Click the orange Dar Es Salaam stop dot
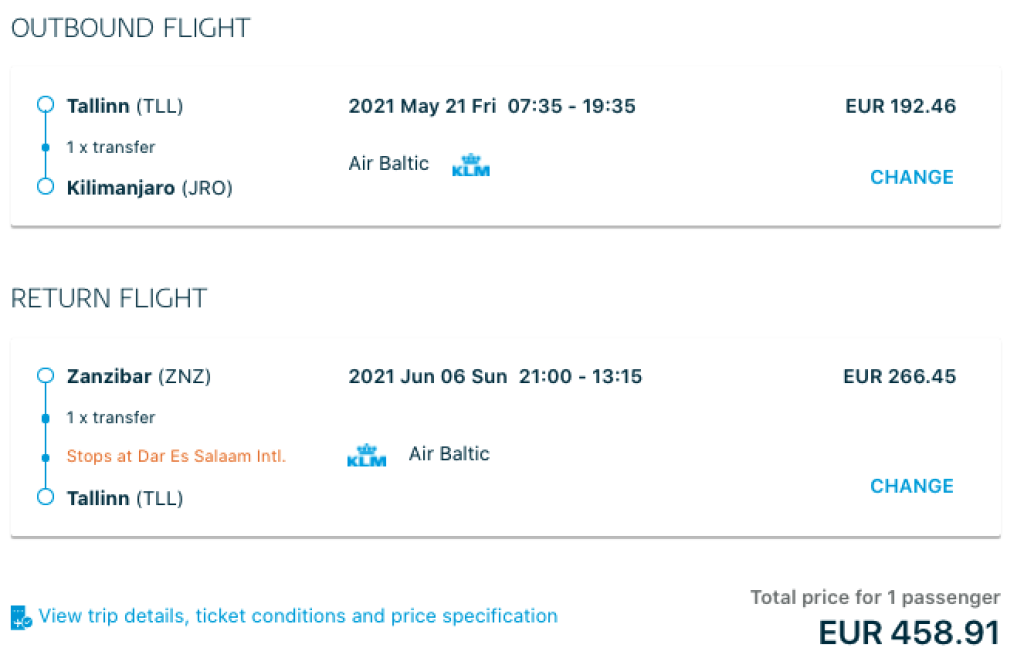 44,456
